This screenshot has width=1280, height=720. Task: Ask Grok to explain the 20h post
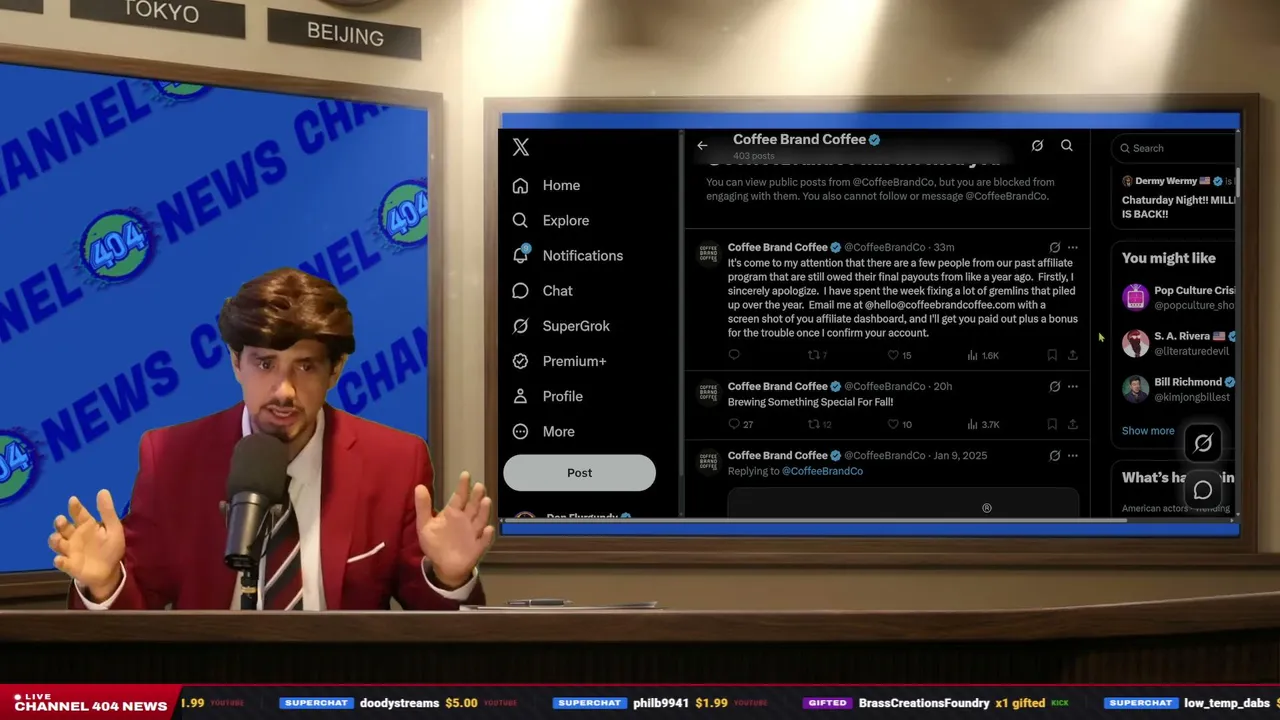point(1054,386)
